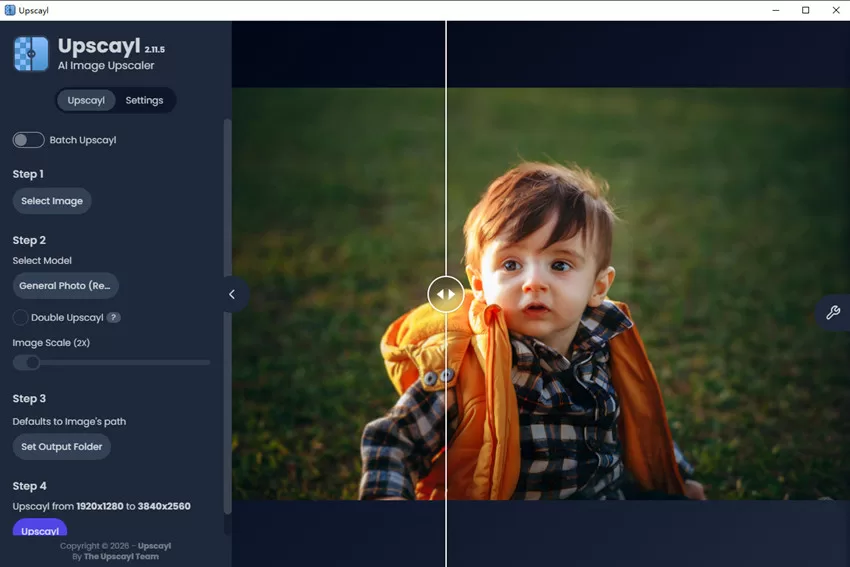This screenshot has width=850, height=567.
Task: Click the '1920x1280' source resolution text
Action: pos(100,506)
